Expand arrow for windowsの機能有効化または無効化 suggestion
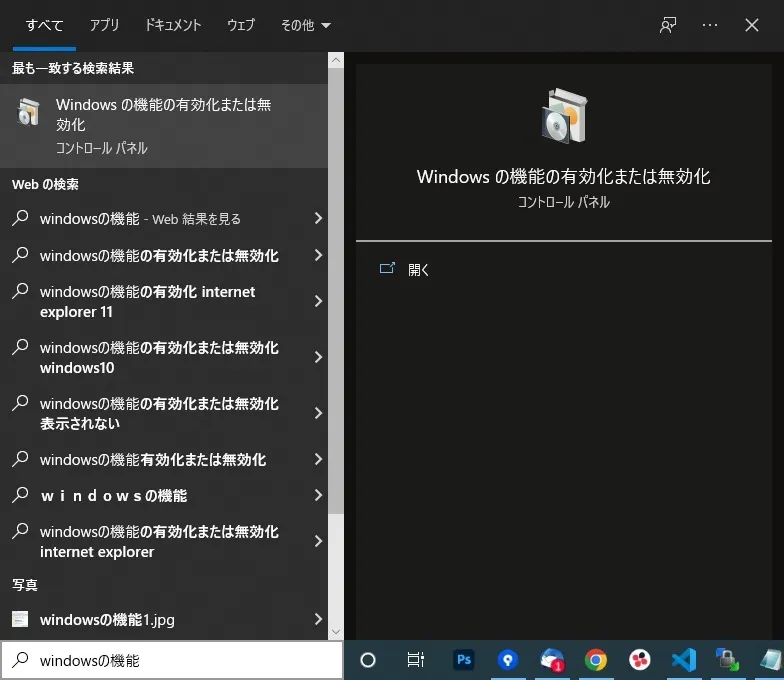The width and height of the screenshot is (784, 680). pos(318,459)
